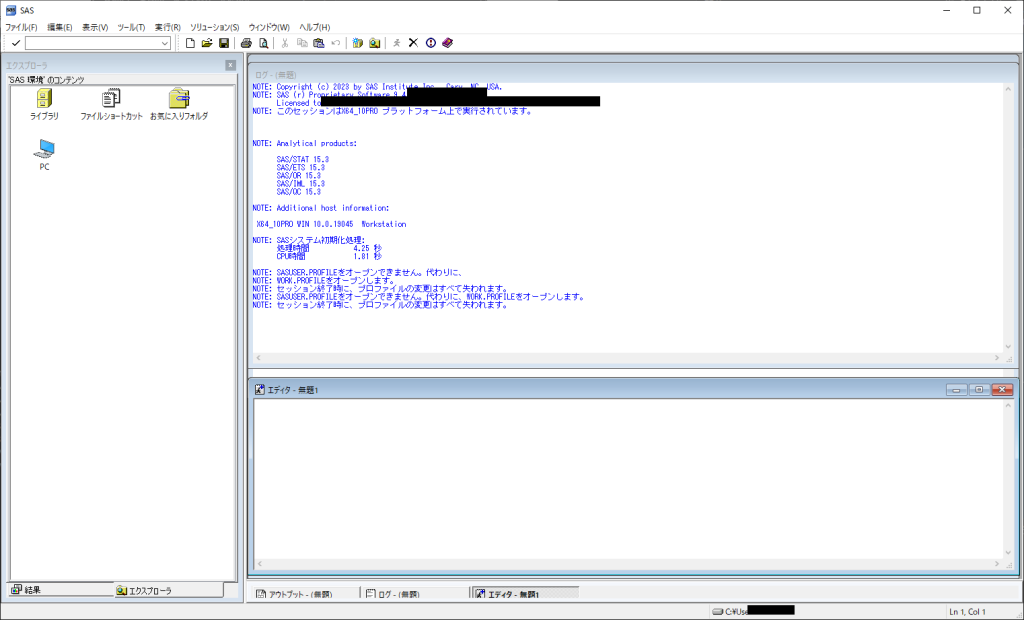Click the Paste clipboard icon
Viewport: 1024px width, 620px height.
point(319,43)
